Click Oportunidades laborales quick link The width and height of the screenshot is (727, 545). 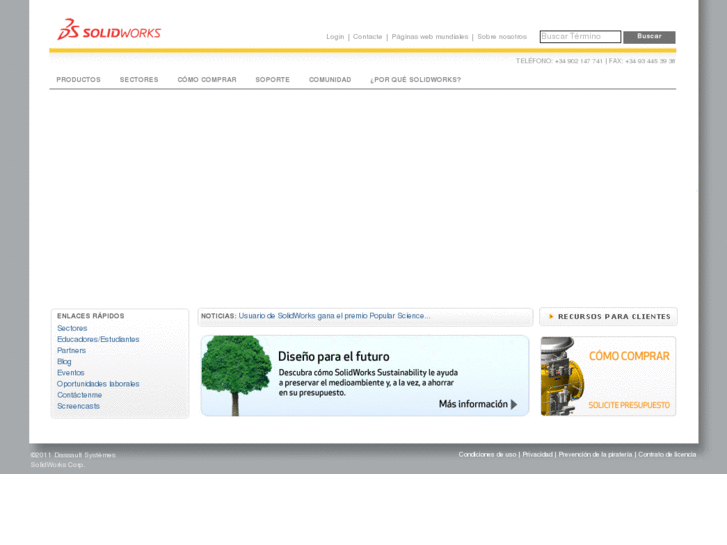tap(98, 384)
